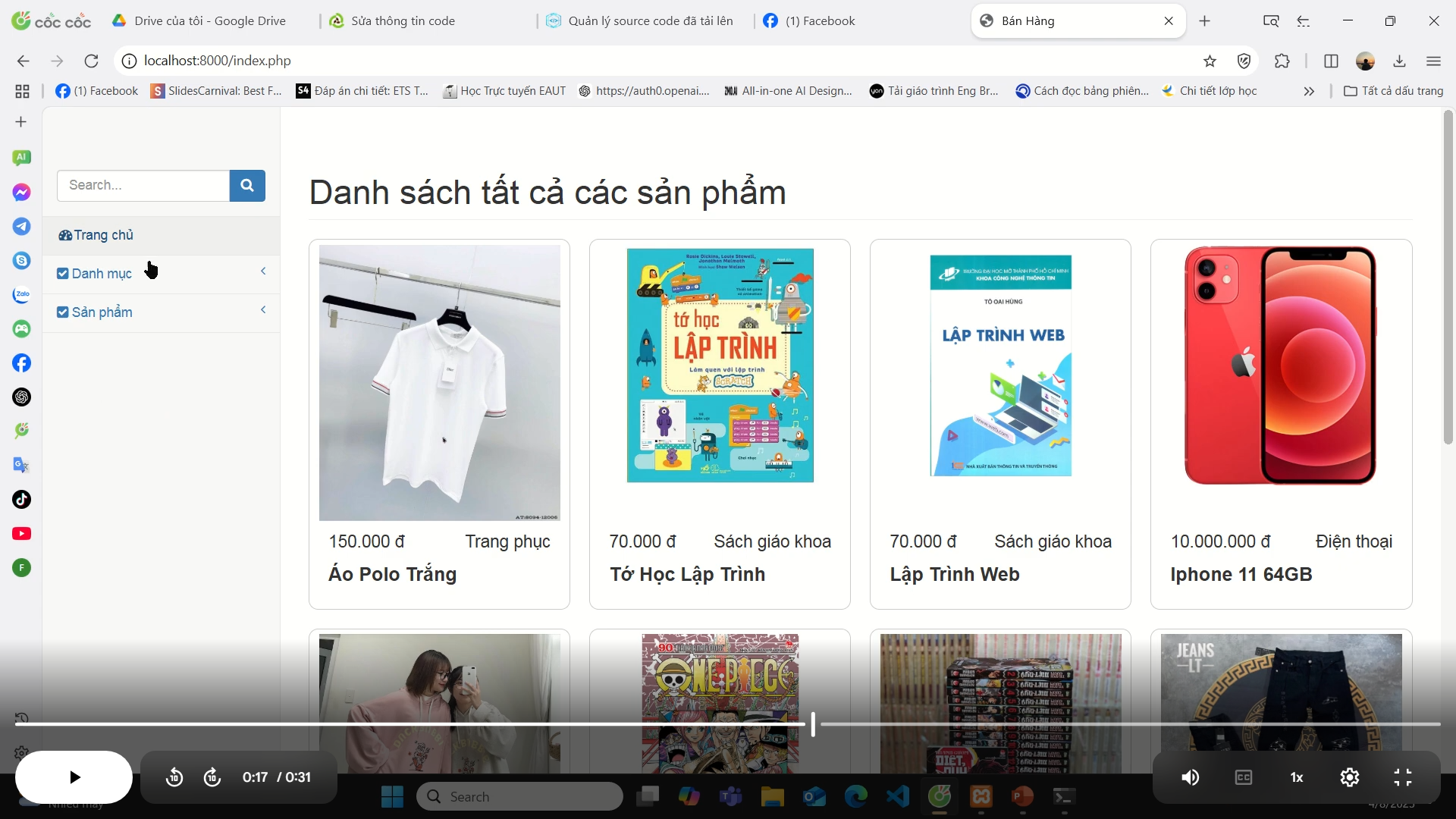Viewport: 1456px width, 819px height.
Task: Open Microsoft Edge from taskbar
Action: [856, 797]
